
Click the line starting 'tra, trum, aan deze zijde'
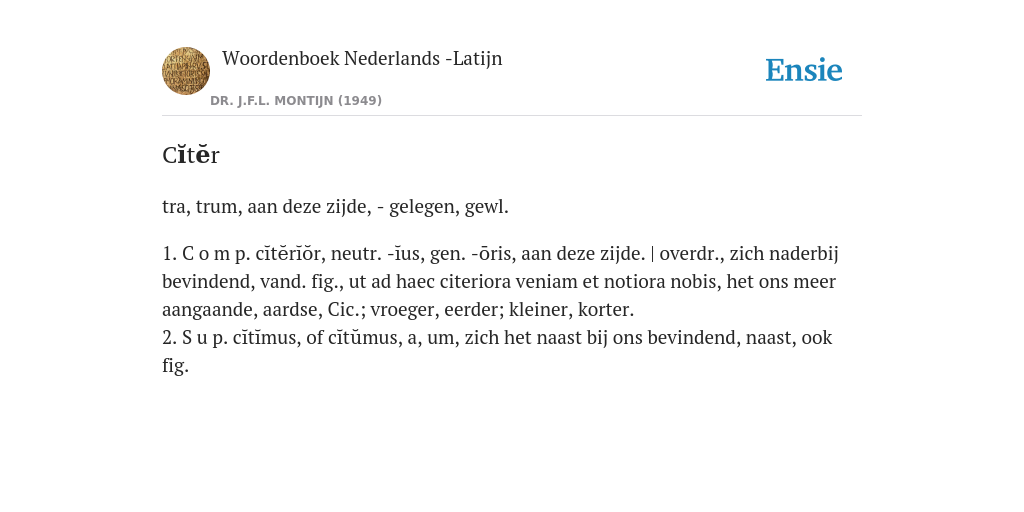tap(335, 207)
